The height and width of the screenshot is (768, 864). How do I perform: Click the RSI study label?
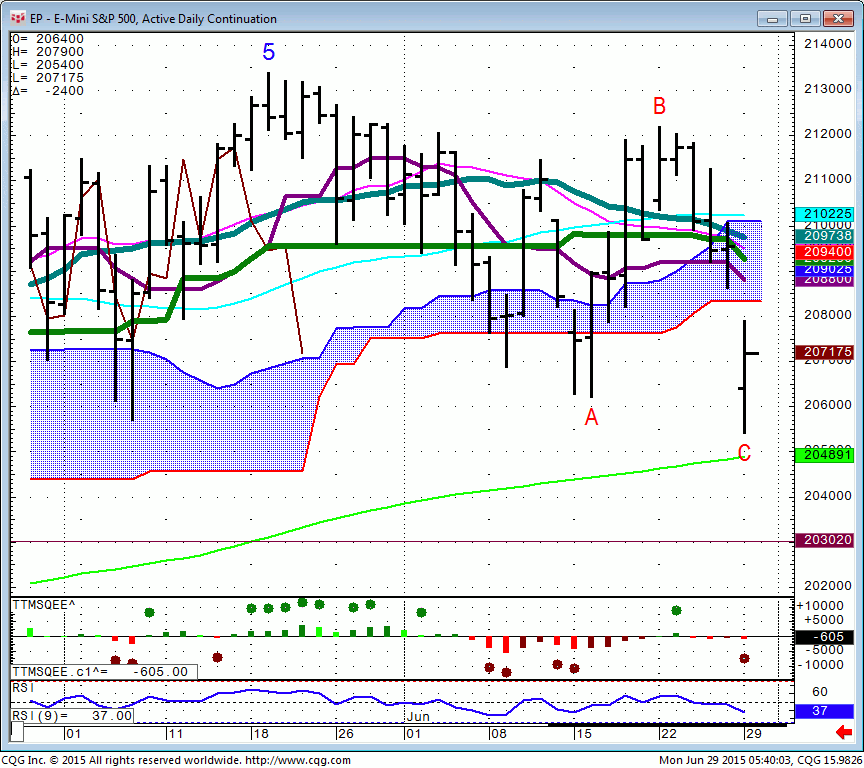click(23, 688)
